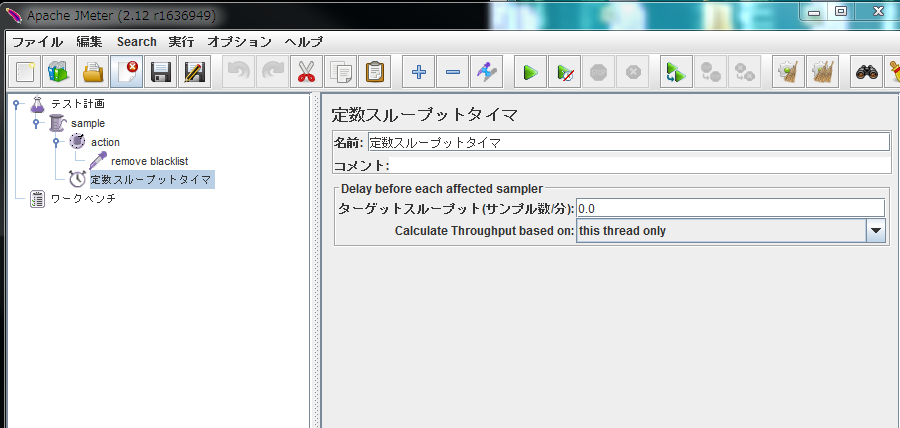The width and height of the screenshot is (900, 428).
Task: Maximize the JMeter window
Action: tap(841, 11)
